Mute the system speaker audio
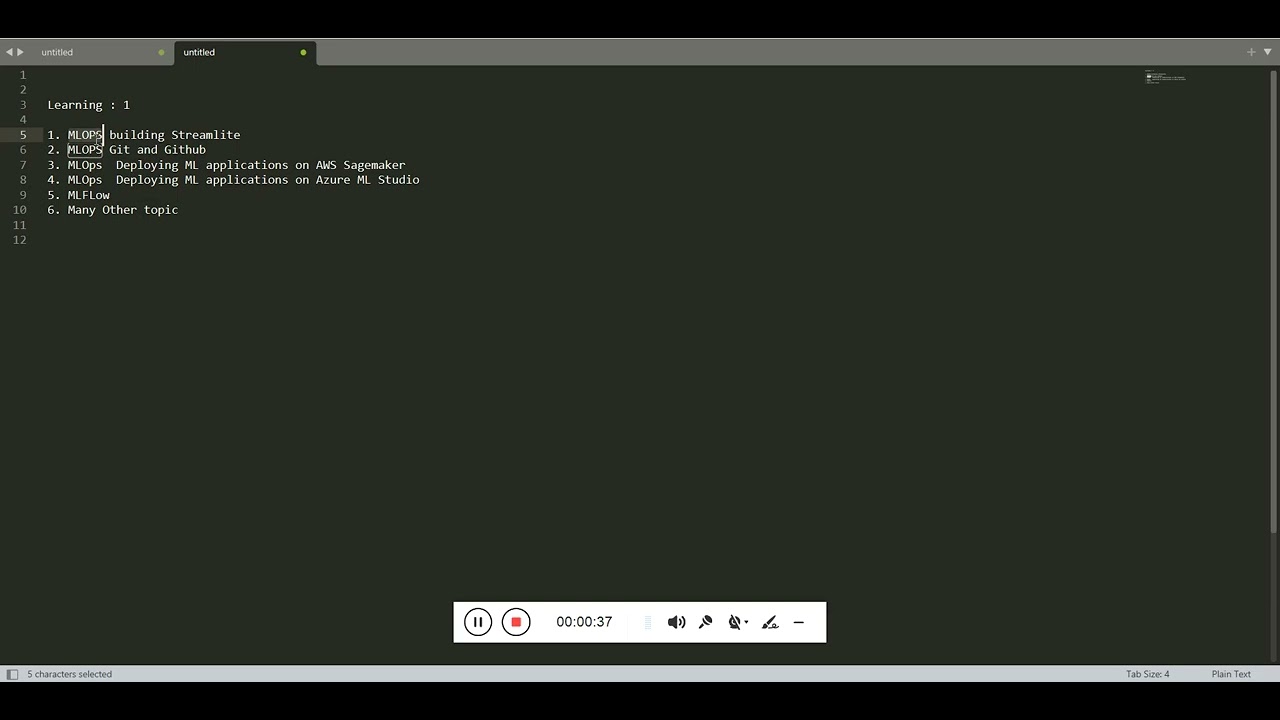 click(x=677, y=622)
